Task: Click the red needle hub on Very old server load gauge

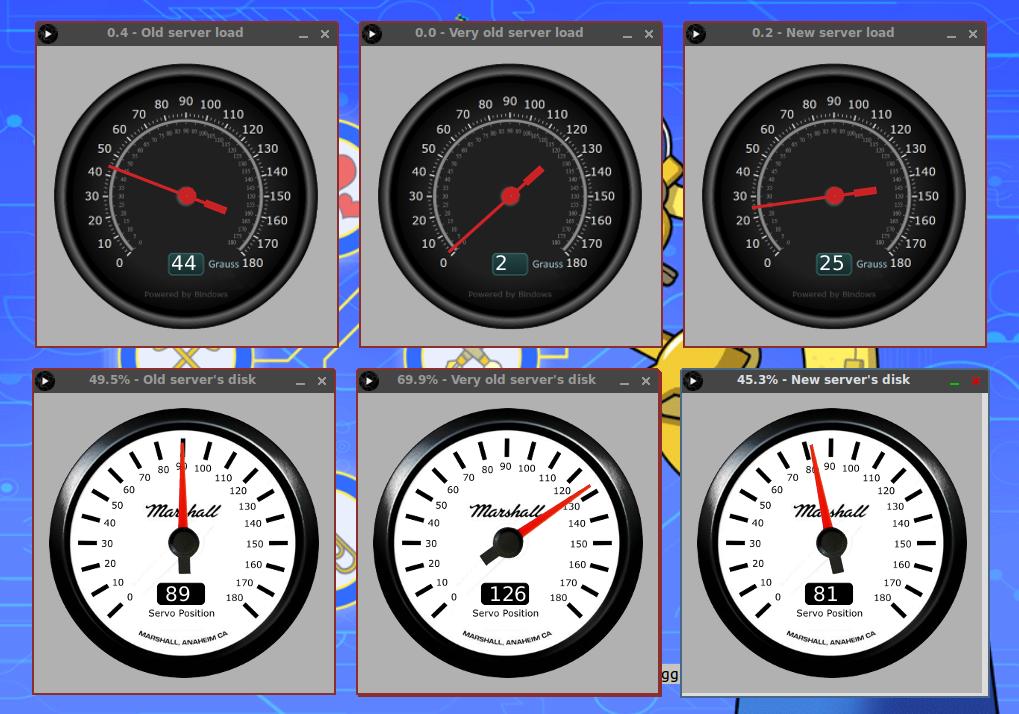Action: tap(510, 196)
